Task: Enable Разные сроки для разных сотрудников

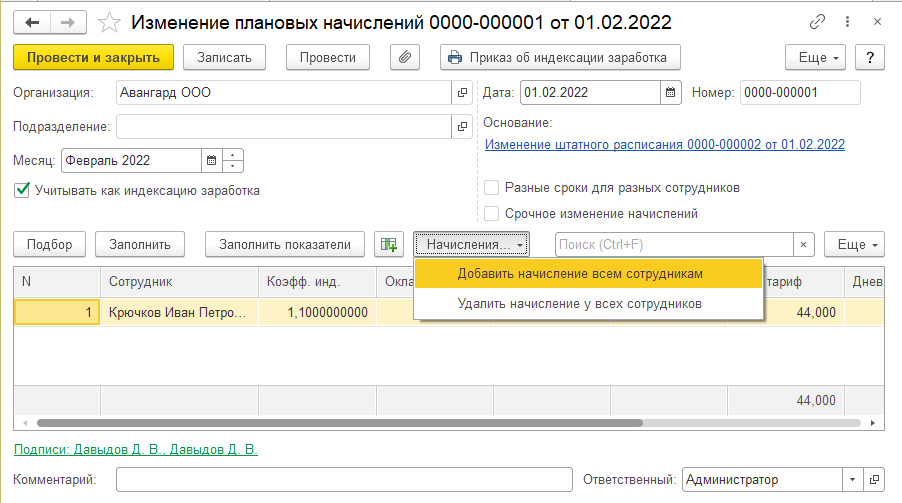Action: point(492,187)
